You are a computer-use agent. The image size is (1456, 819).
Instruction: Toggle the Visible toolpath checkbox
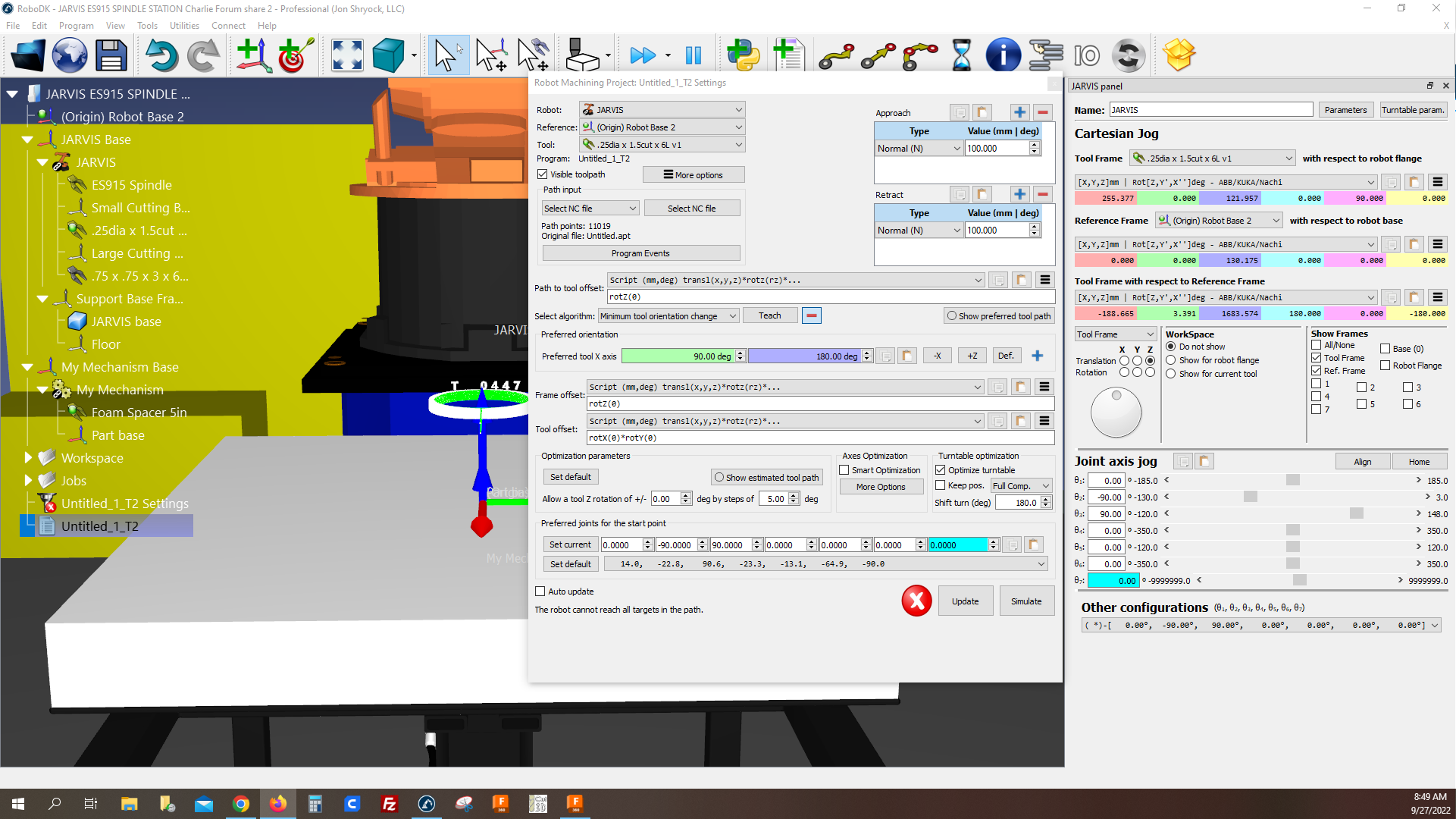[543, 174]
